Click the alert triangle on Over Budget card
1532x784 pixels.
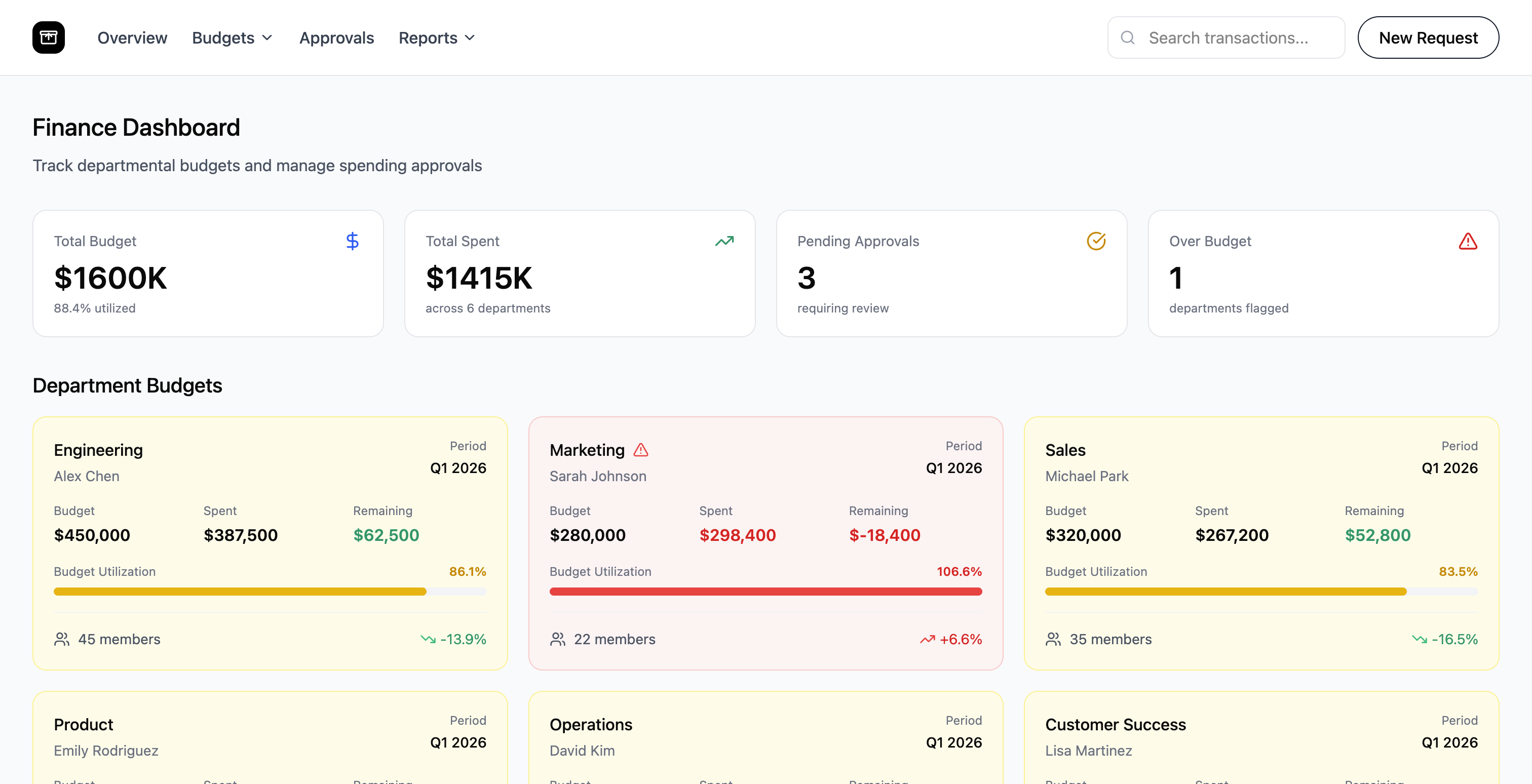(1468, 241)
